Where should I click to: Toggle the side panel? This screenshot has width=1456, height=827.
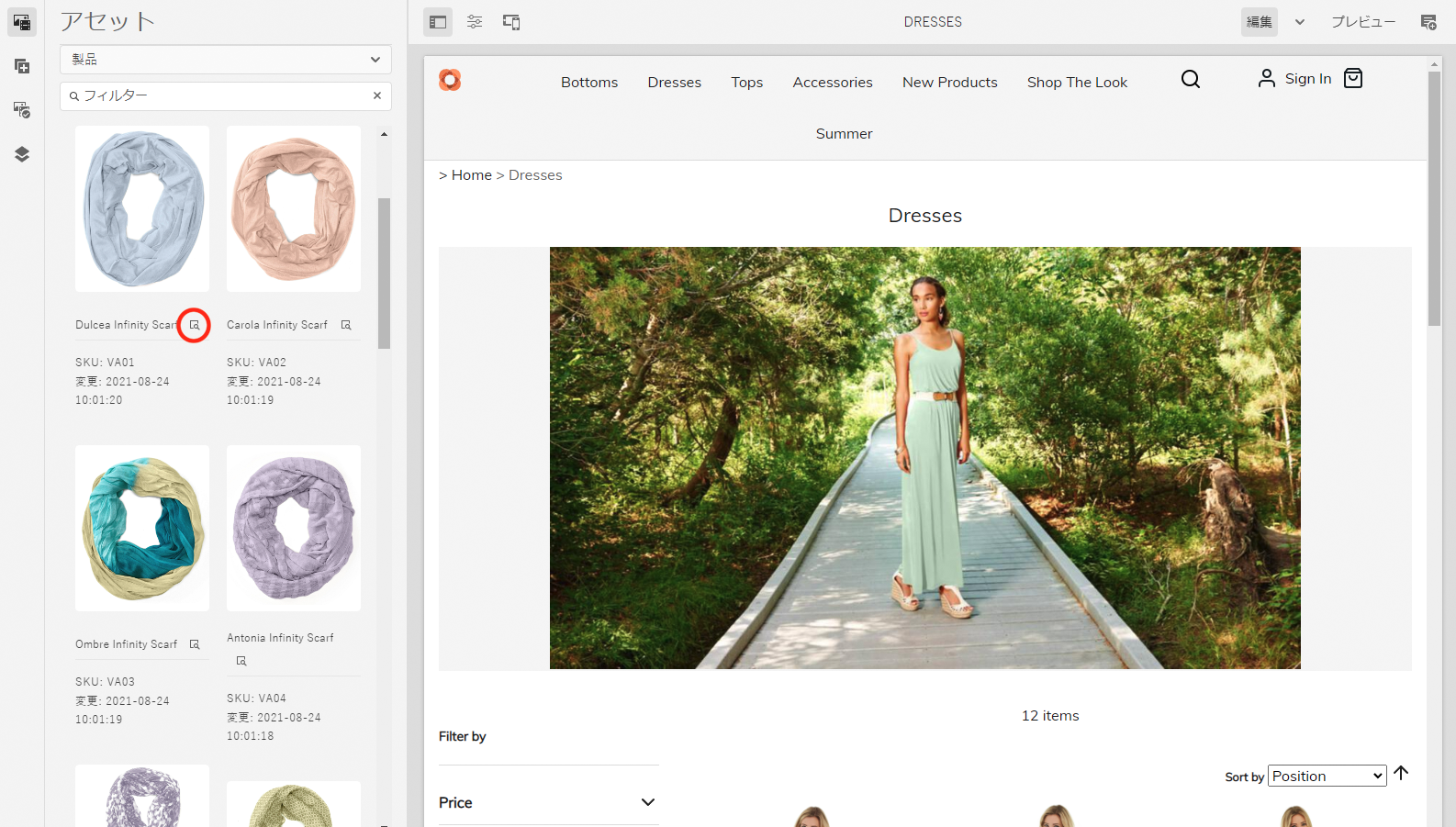click(x=438, y=22)
